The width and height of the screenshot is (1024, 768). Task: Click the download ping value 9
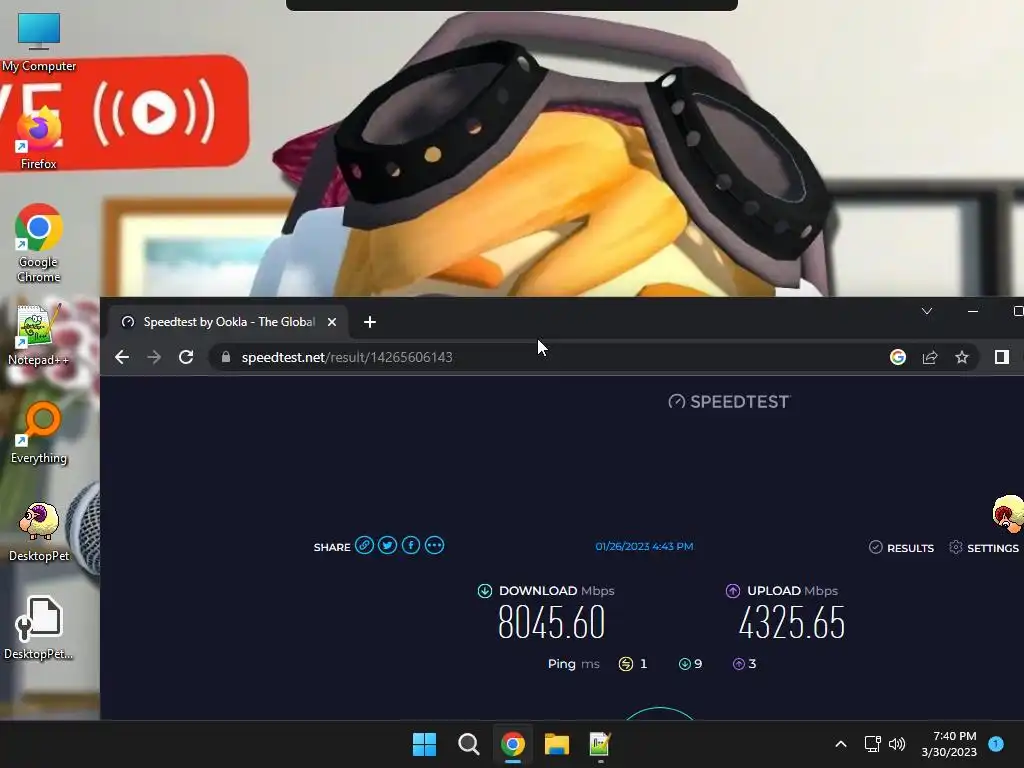(698, 664)
